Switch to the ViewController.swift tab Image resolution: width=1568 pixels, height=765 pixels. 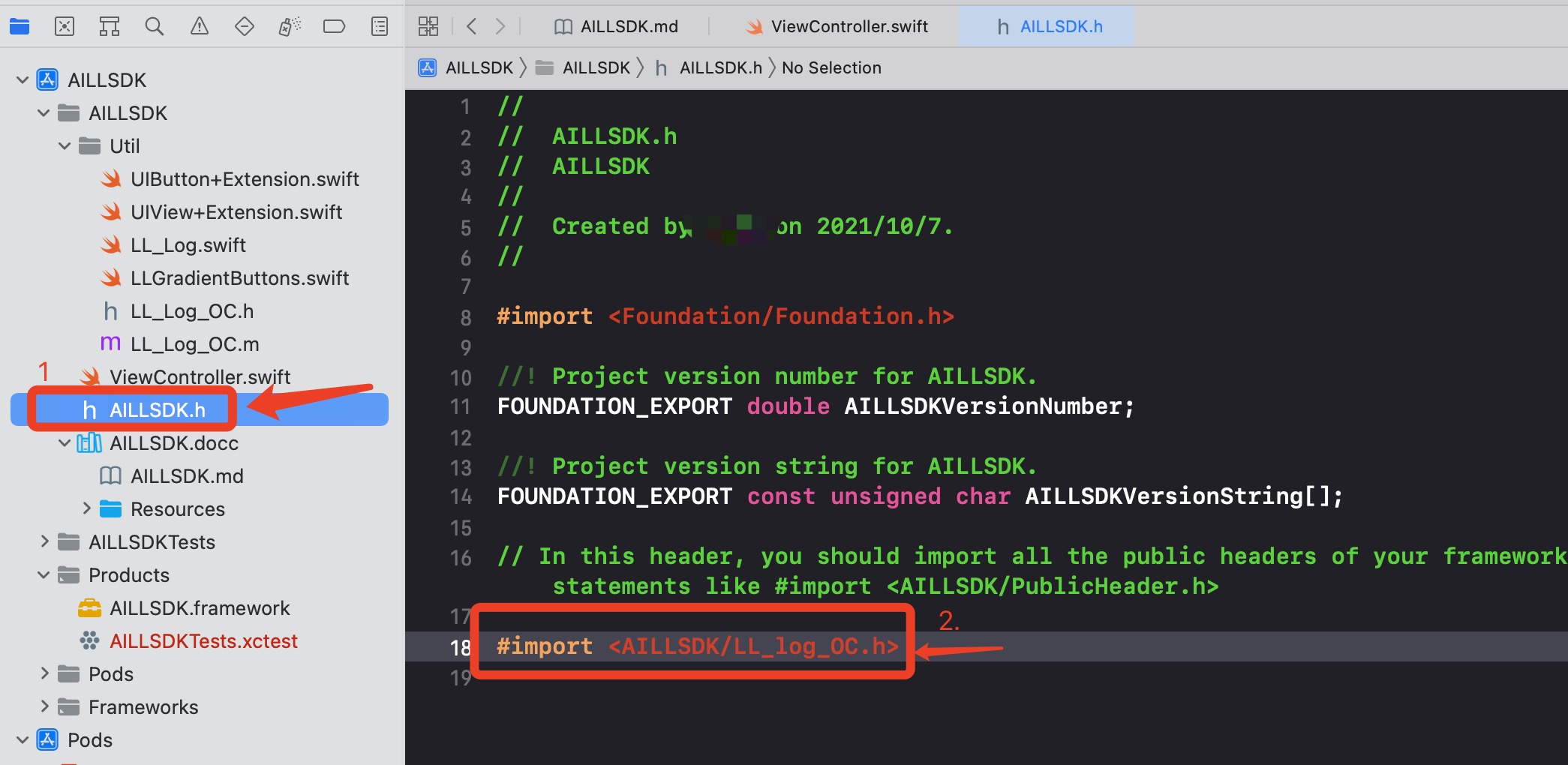pos(837,27)
